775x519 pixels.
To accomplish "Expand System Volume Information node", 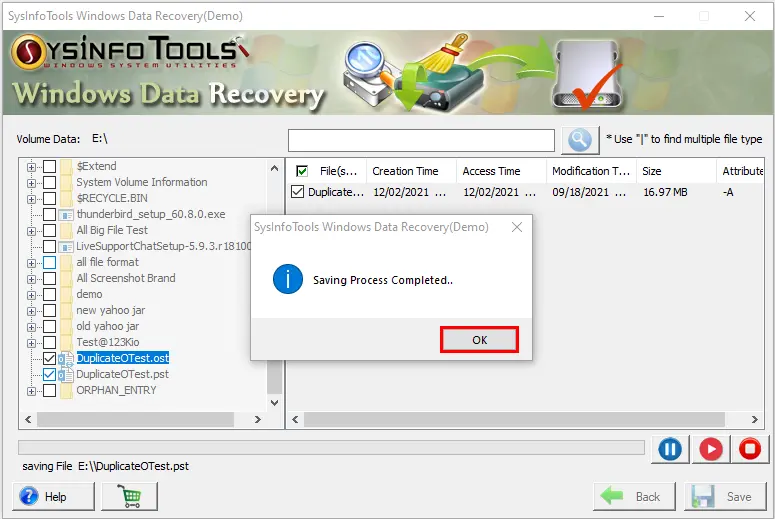I will tap(31, 183).
